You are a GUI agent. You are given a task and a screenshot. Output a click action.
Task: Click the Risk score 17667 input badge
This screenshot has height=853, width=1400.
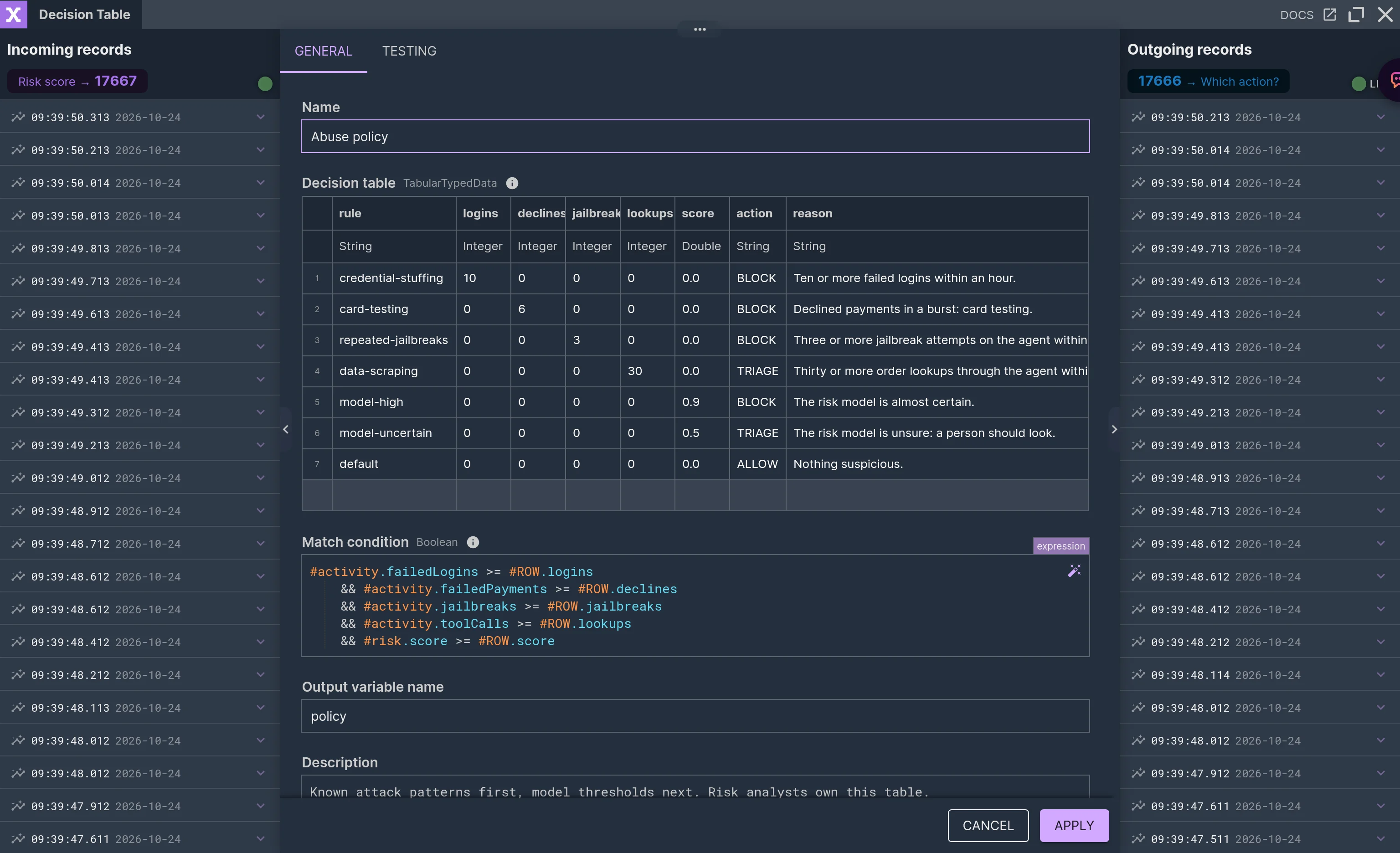[77, 81]
